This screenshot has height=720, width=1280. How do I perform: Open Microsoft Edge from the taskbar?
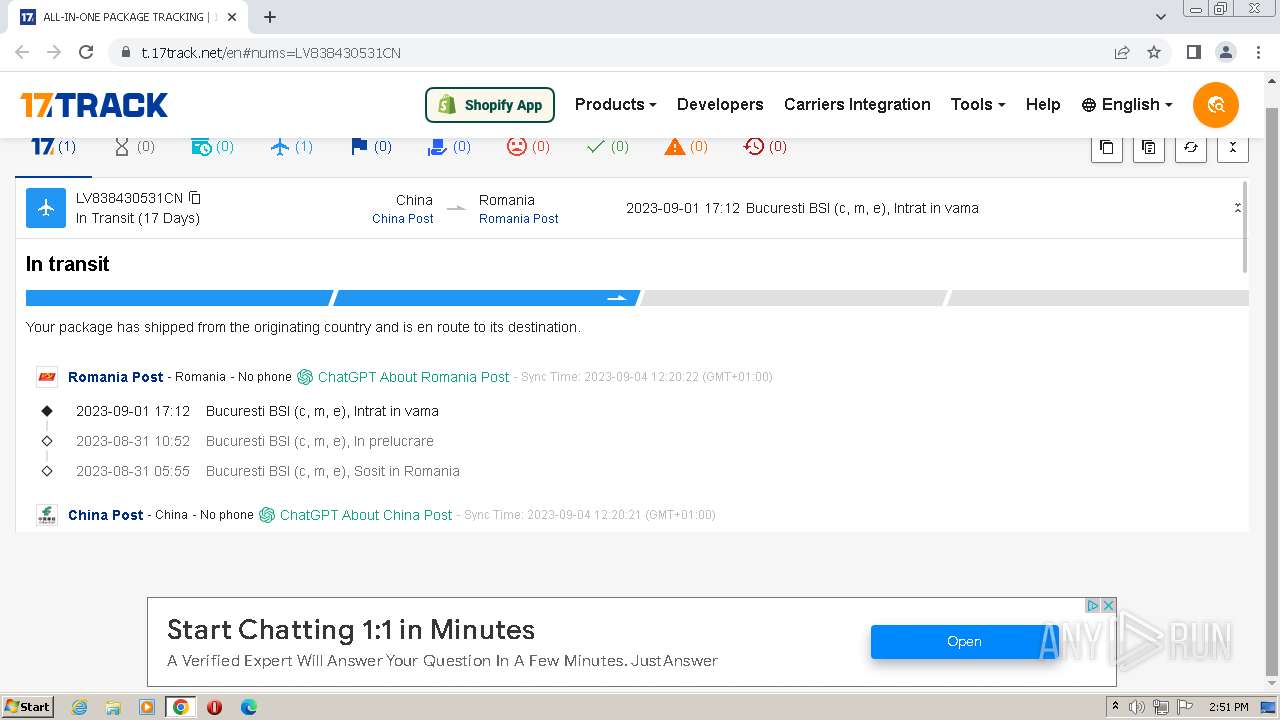pos(249,707)
